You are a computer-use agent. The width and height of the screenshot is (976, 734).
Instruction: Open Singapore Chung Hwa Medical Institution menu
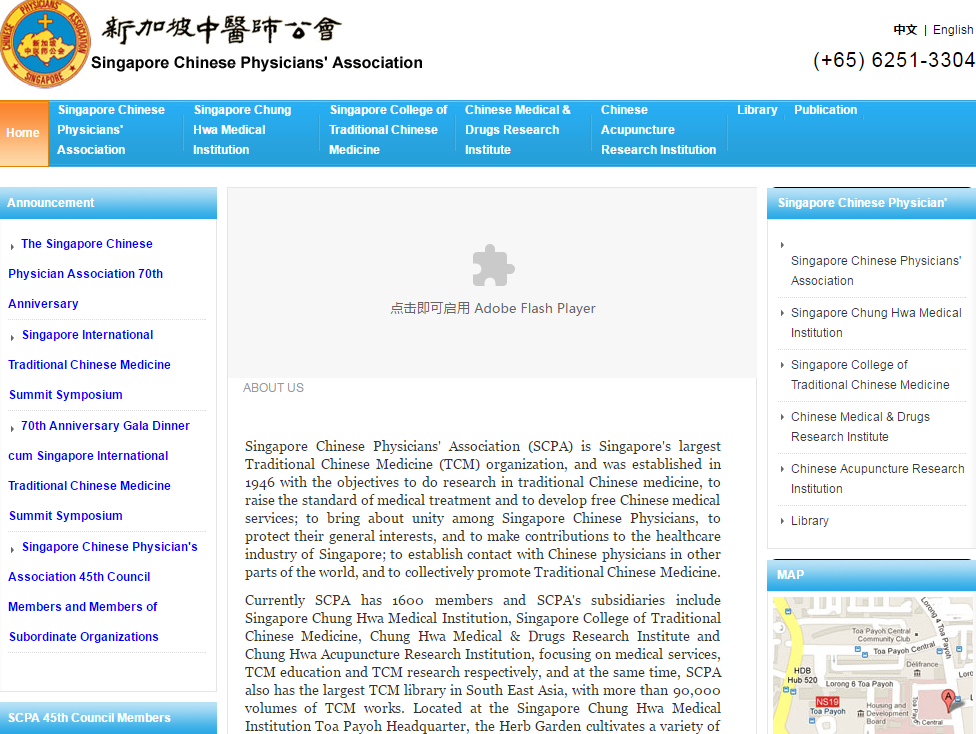pyautogui.click(x=242, y=130)
